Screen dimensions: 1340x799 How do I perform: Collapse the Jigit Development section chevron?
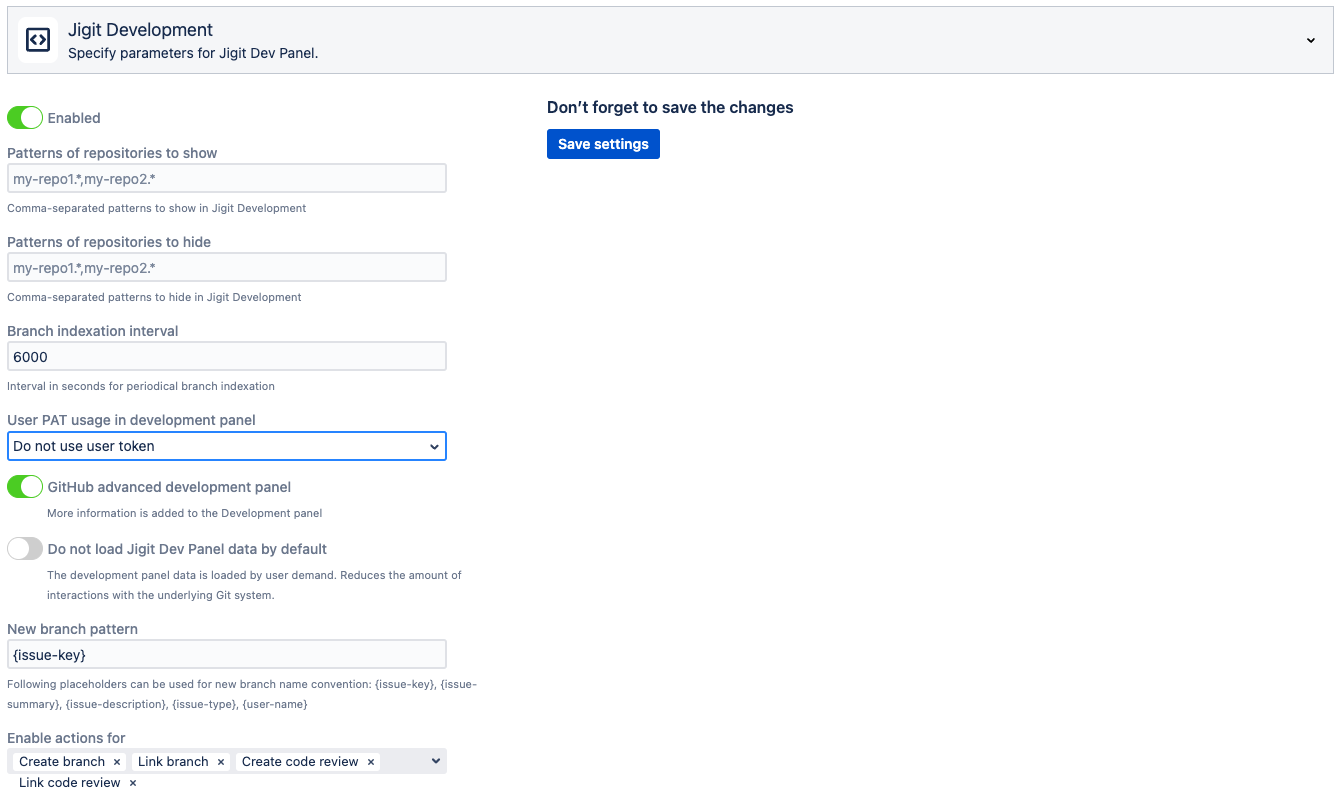pos(1310,41)
